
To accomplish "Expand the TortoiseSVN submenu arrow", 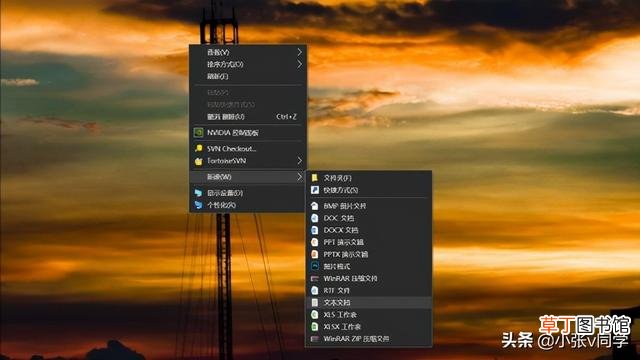I will [x=300, y=161].
